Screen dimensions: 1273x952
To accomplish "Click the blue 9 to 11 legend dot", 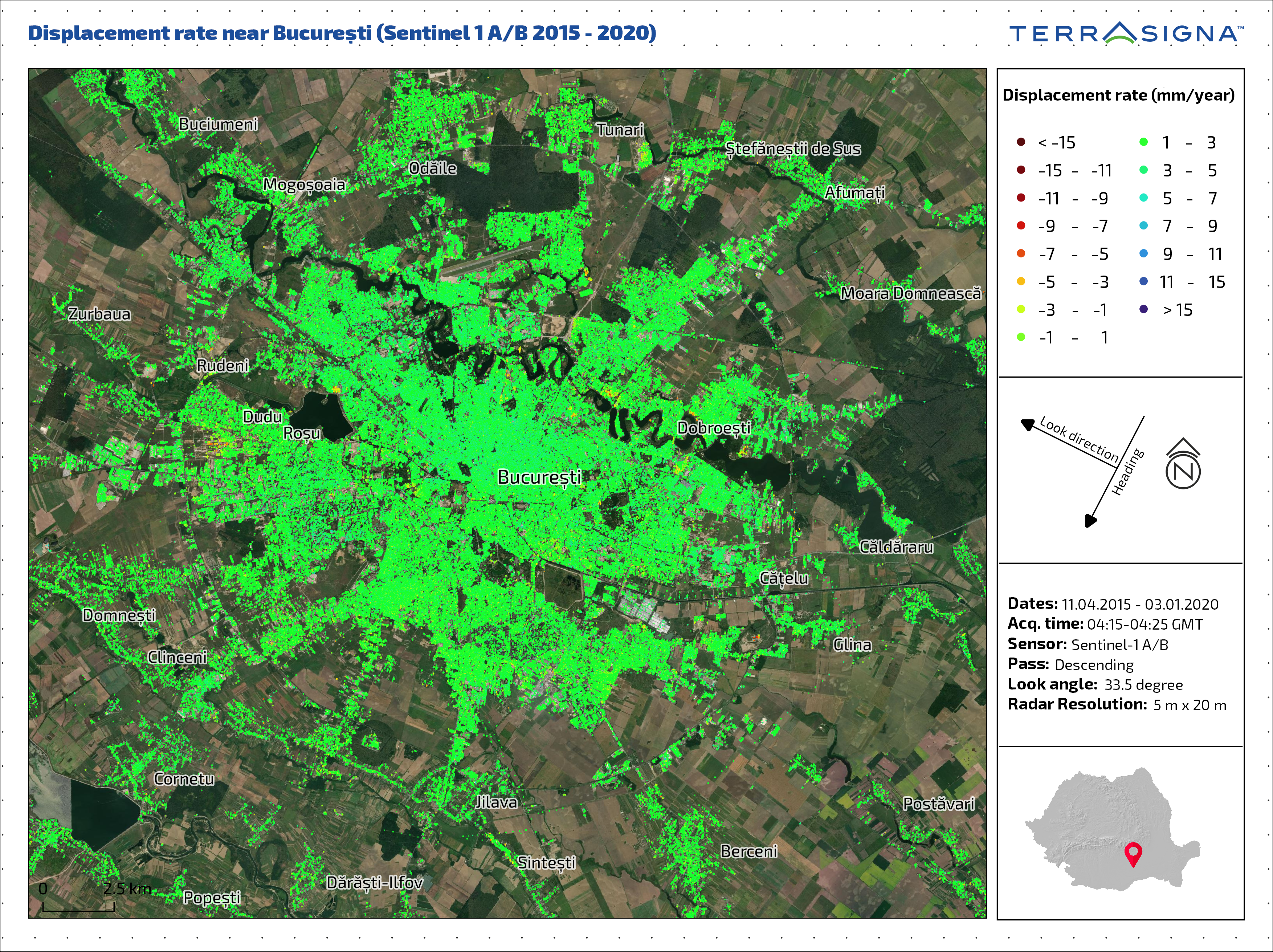I will (1143, 254).
